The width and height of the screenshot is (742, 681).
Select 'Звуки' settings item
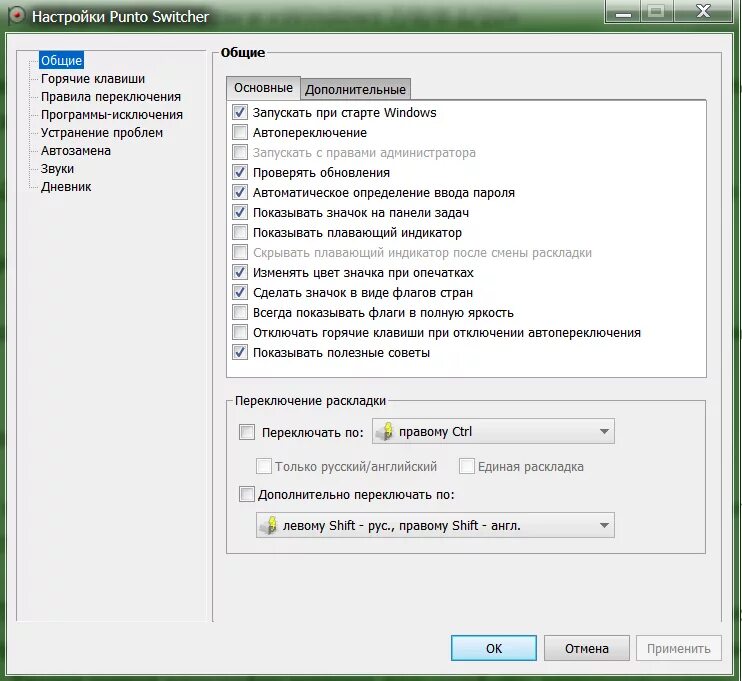[x=57, y=168]
